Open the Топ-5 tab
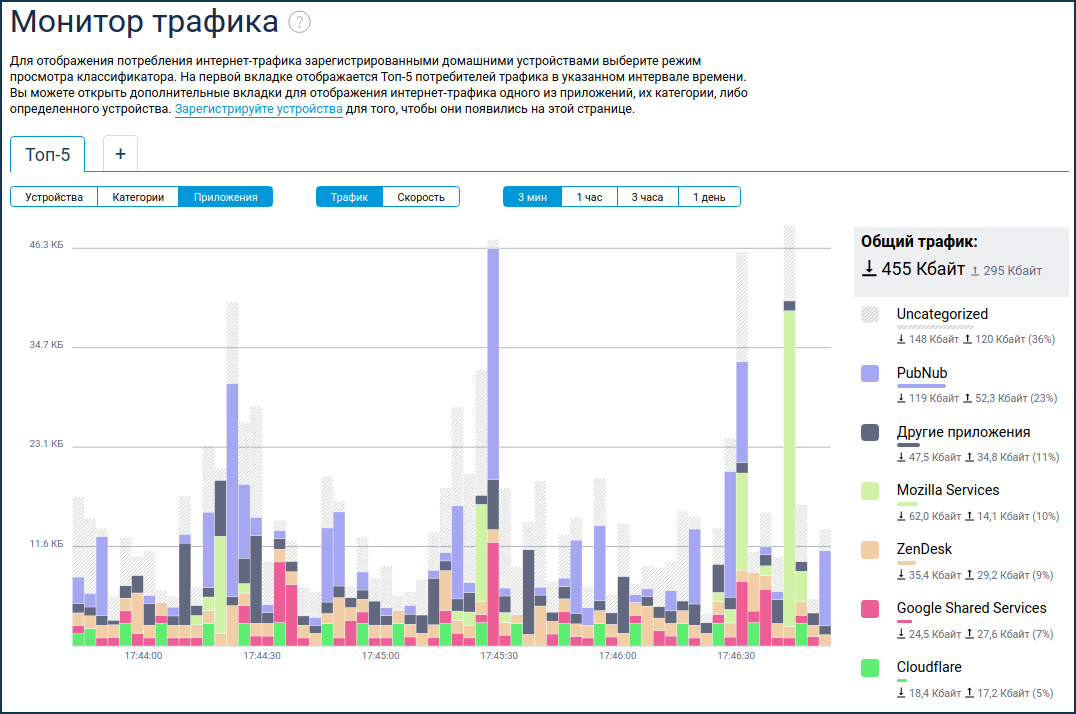The image size is (1076, 714). tap(48, 155)
